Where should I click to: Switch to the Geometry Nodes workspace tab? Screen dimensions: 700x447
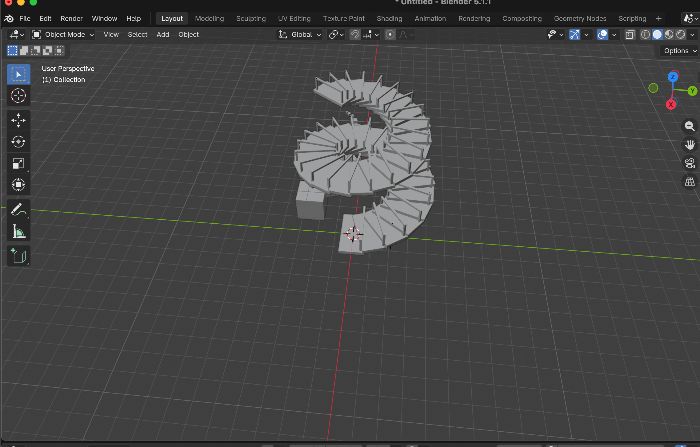tap(580, 18)
